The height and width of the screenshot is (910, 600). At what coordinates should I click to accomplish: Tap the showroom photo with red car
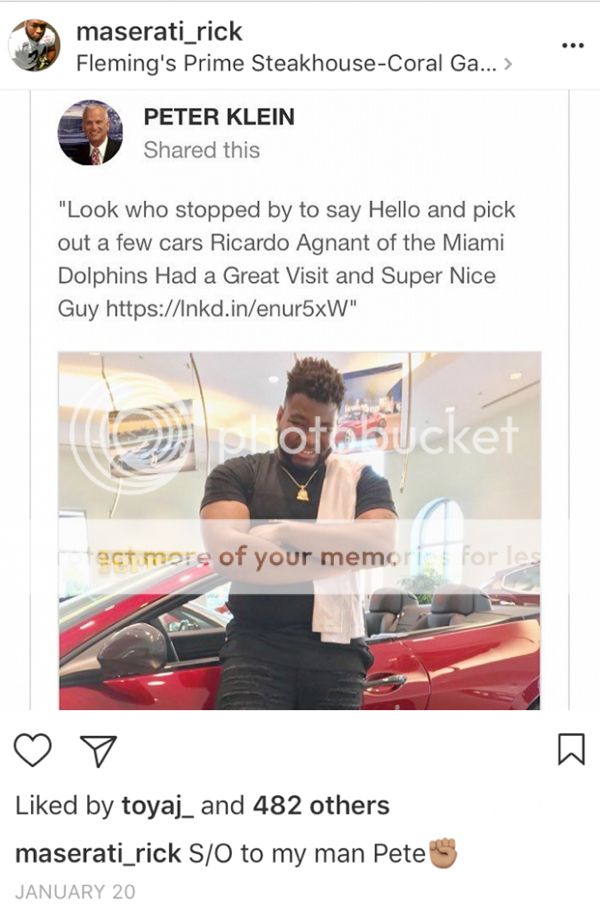coord(299,530)
